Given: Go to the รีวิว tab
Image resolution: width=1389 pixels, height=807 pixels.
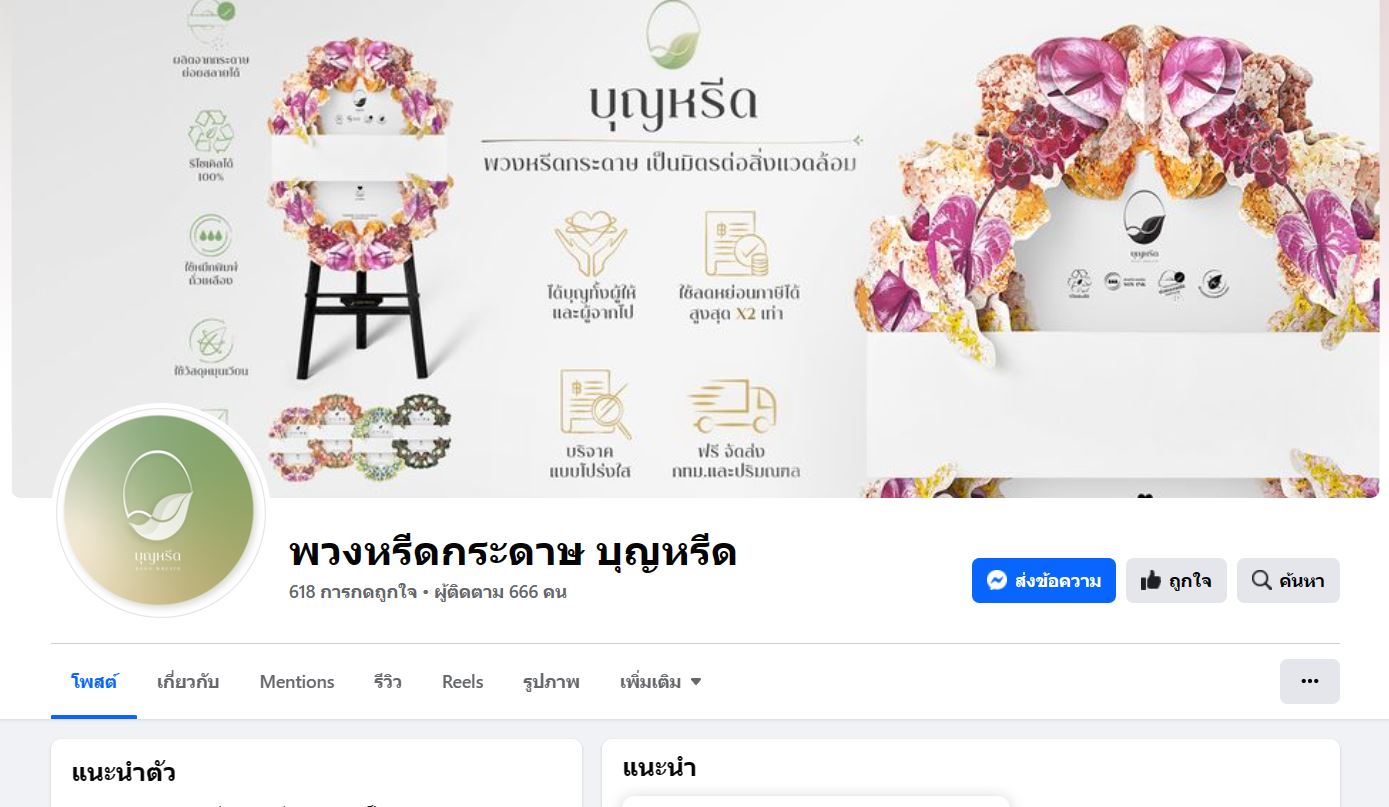Looking at the screenshot, I should (388, 682).
